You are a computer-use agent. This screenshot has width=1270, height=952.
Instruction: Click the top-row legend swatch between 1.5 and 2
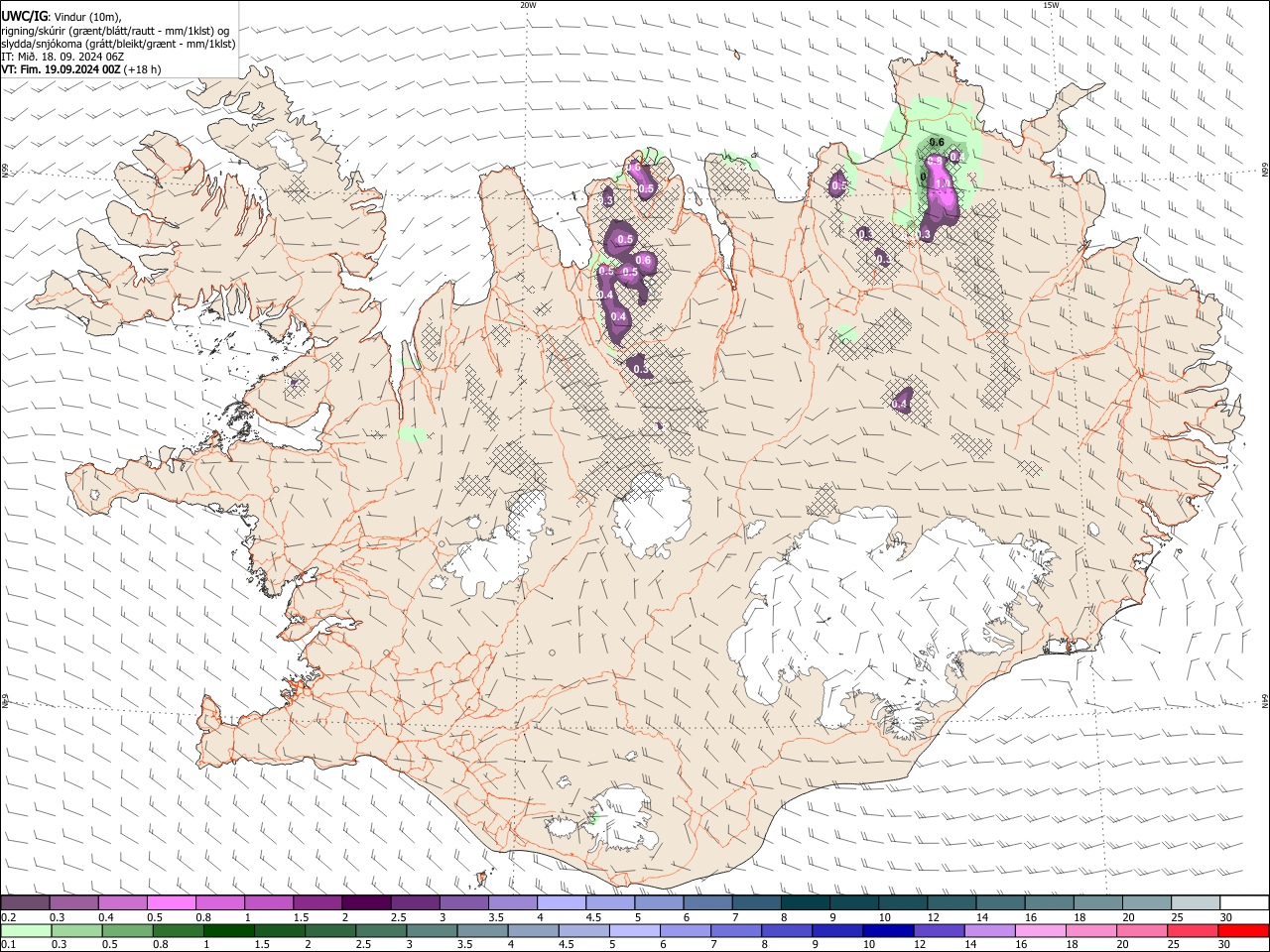tap(317, 902)
